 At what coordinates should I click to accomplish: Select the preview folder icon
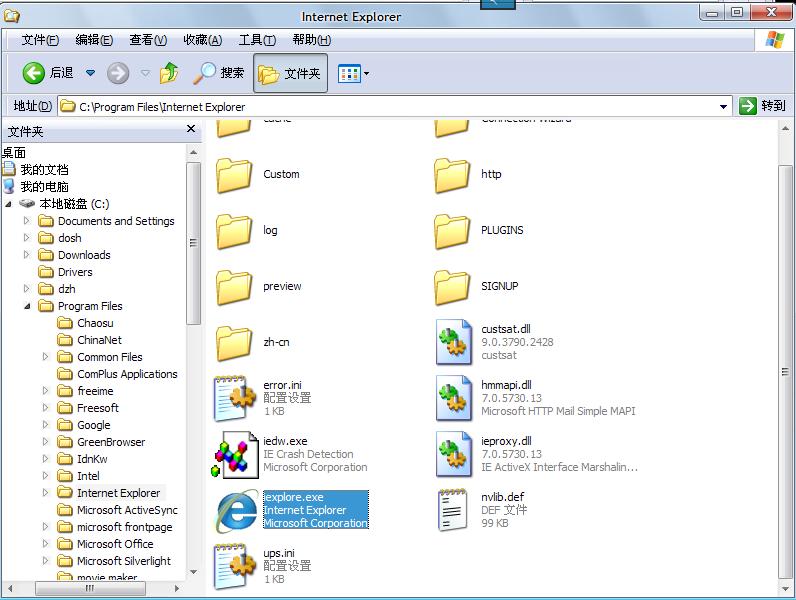tap(234, 287)
